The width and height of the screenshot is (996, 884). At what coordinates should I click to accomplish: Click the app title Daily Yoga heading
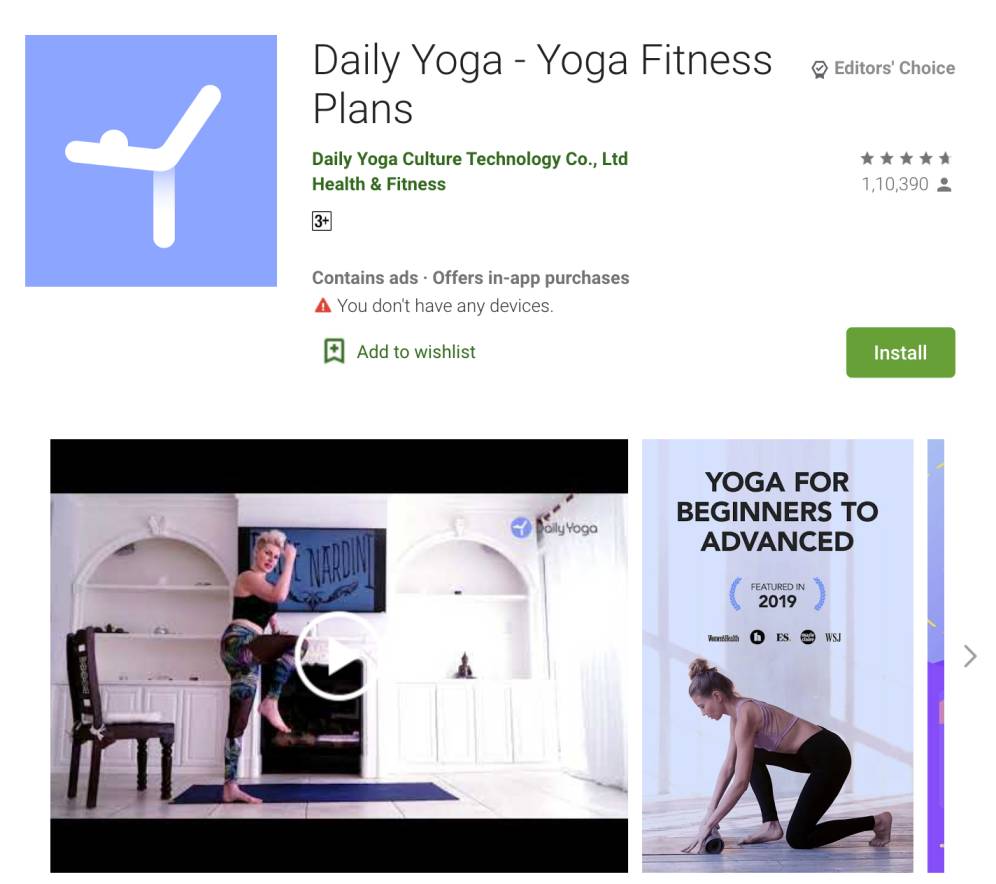(542, 84)
